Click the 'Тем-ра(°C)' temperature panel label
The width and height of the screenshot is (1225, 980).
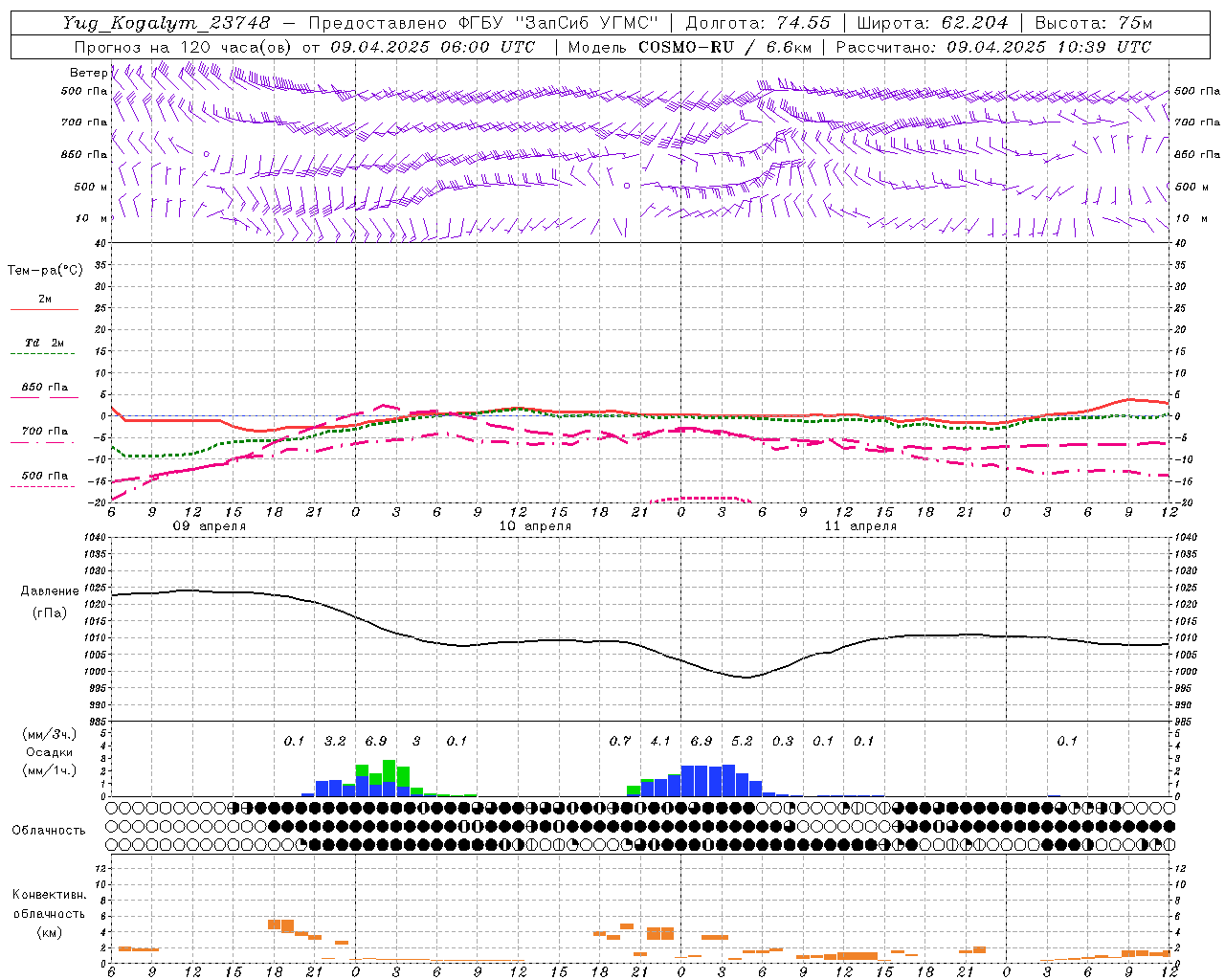tap(45, 271)
